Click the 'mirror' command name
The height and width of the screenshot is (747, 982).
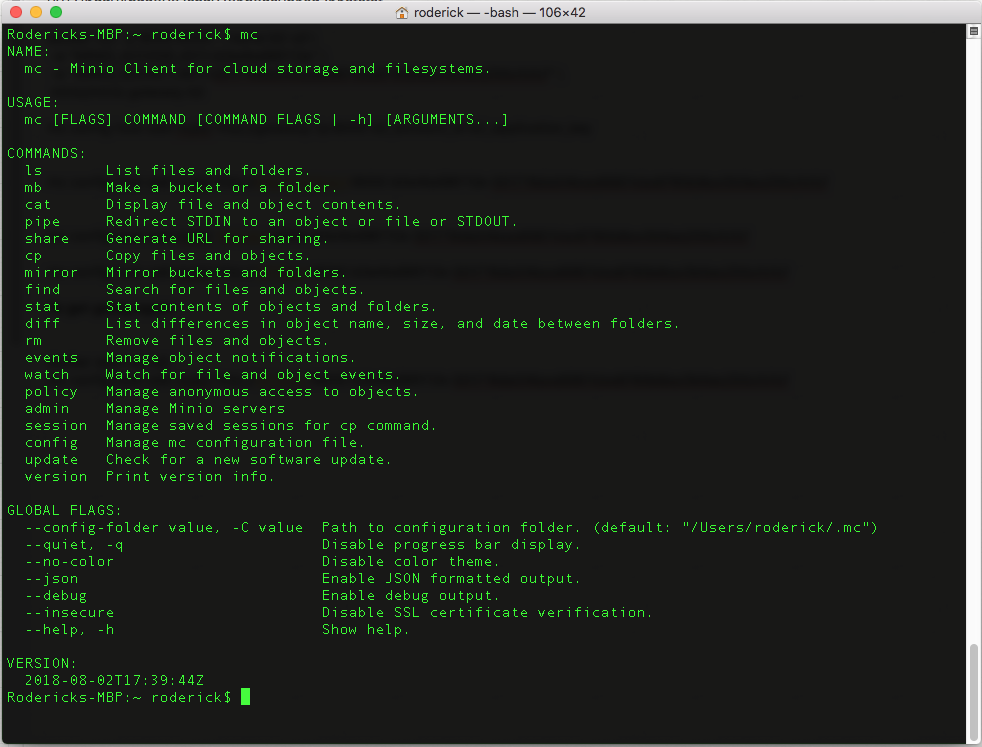pyautogui.click(x=51, y=272)
